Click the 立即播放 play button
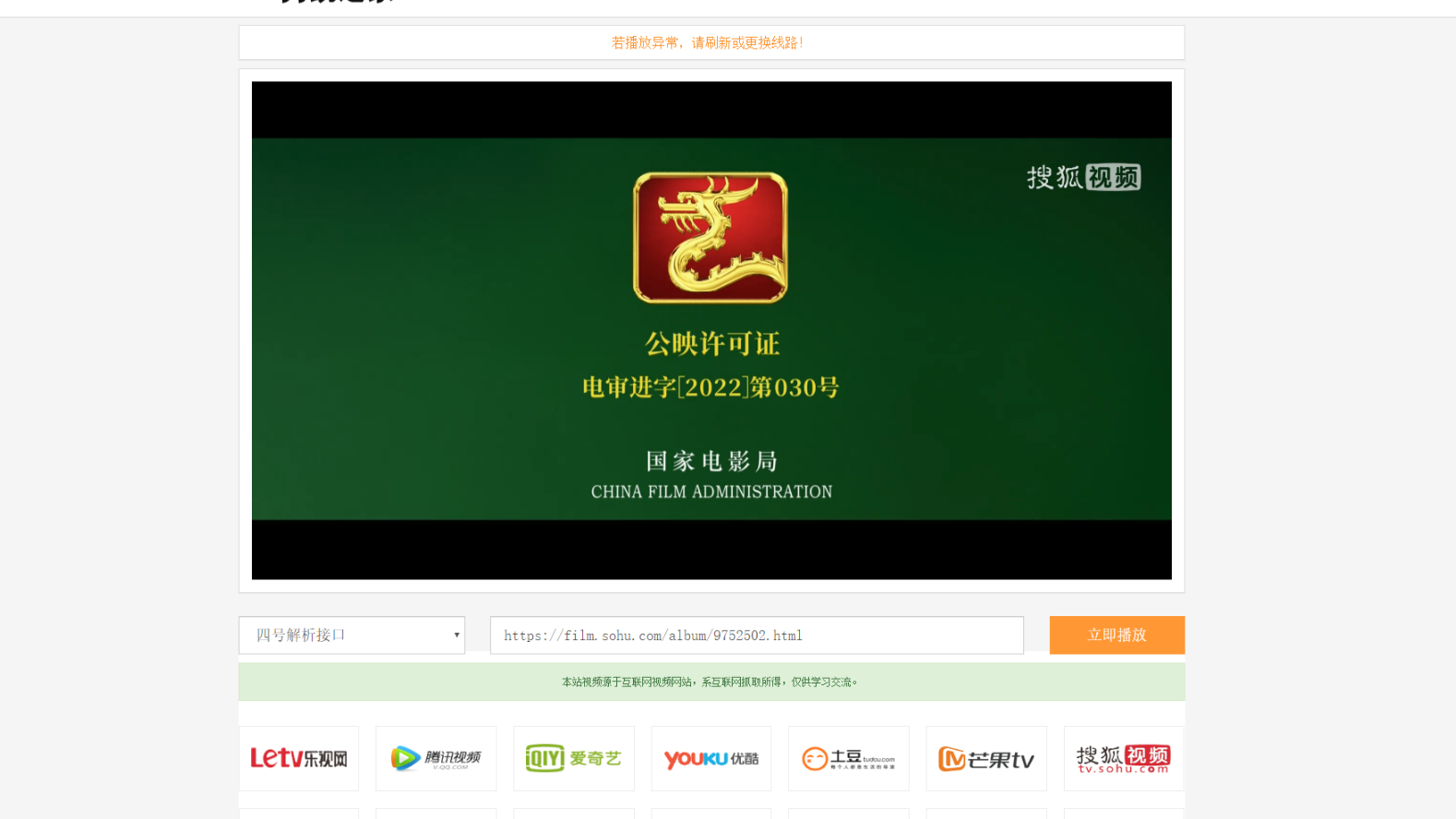This screenshot has width=1456, height=819. [x=1116, y=635]
